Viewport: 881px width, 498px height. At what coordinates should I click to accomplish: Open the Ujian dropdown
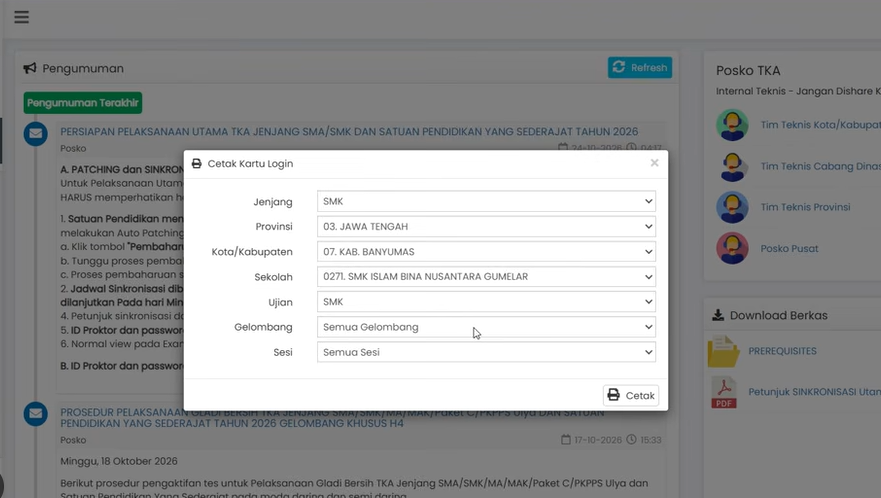(486, 302)
